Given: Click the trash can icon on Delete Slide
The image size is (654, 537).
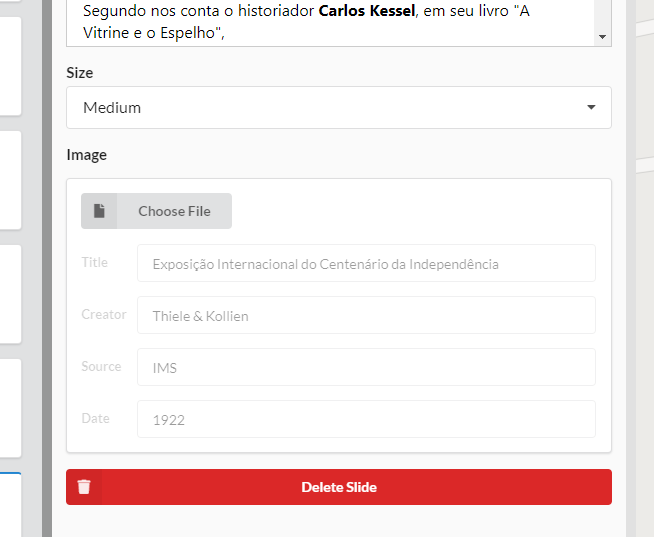Looking at the screenshot, I should pyautogui.click(x=84, y=487).
